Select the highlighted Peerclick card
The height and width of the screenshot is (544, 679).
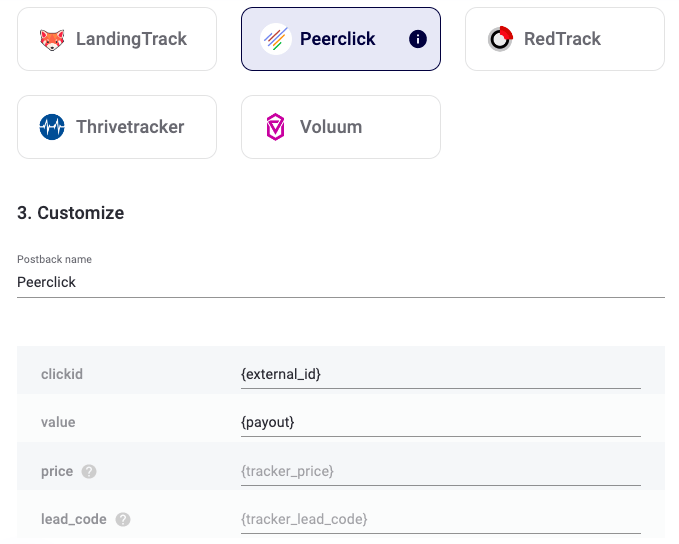pyautogui.click(x=341, y=39)
